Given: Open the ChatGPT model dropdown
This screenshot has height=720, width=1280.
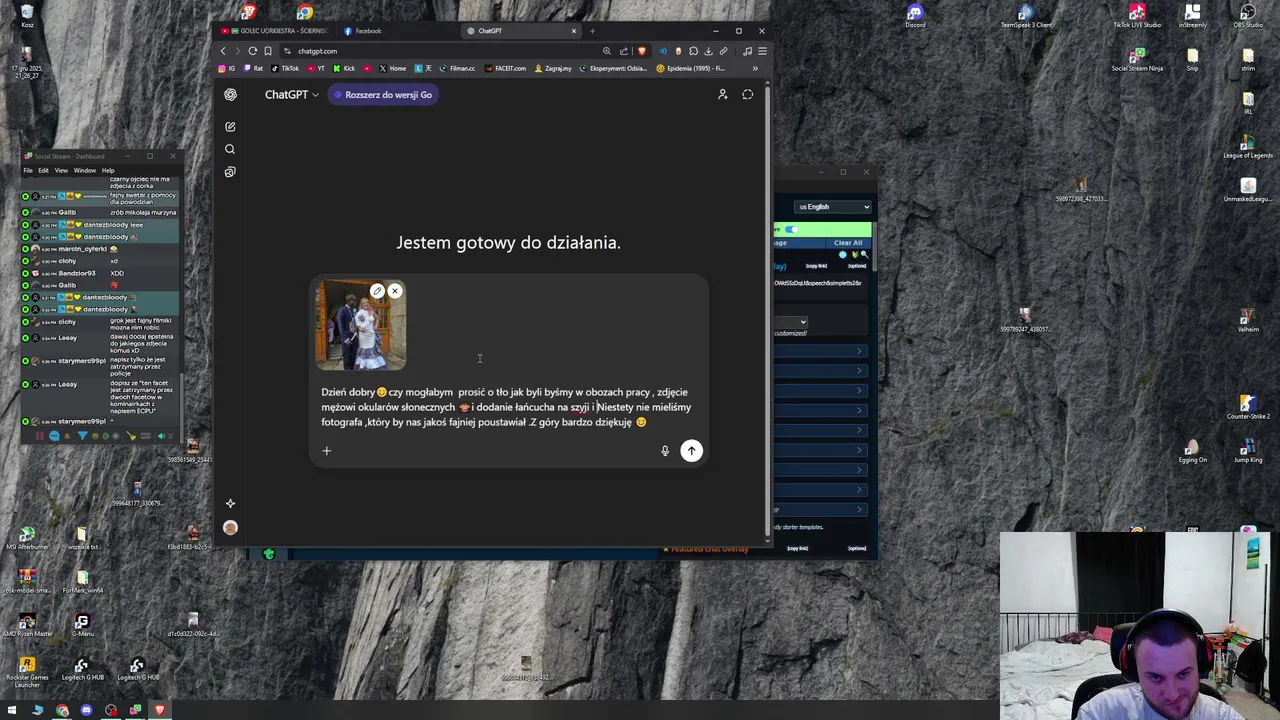Looking at the screenshot, I should [x=291, y=94].
